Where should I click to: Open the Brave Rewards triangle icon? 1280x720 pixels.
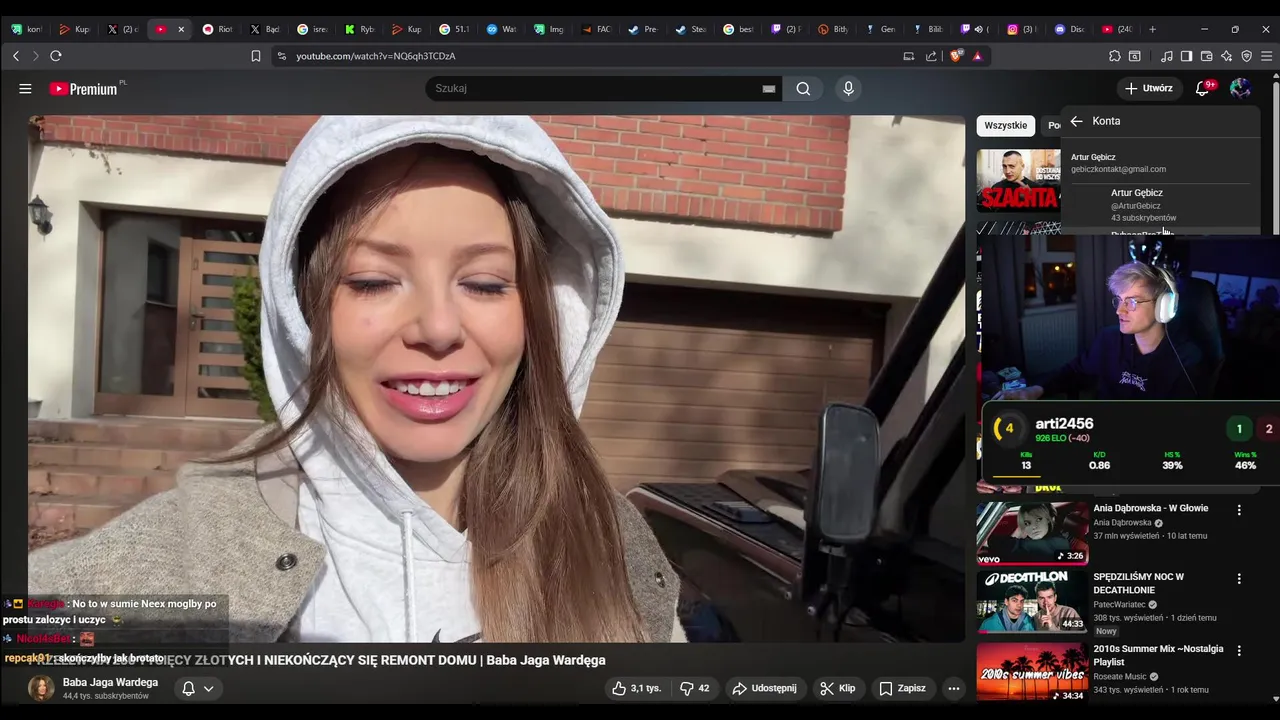point(977,56)
